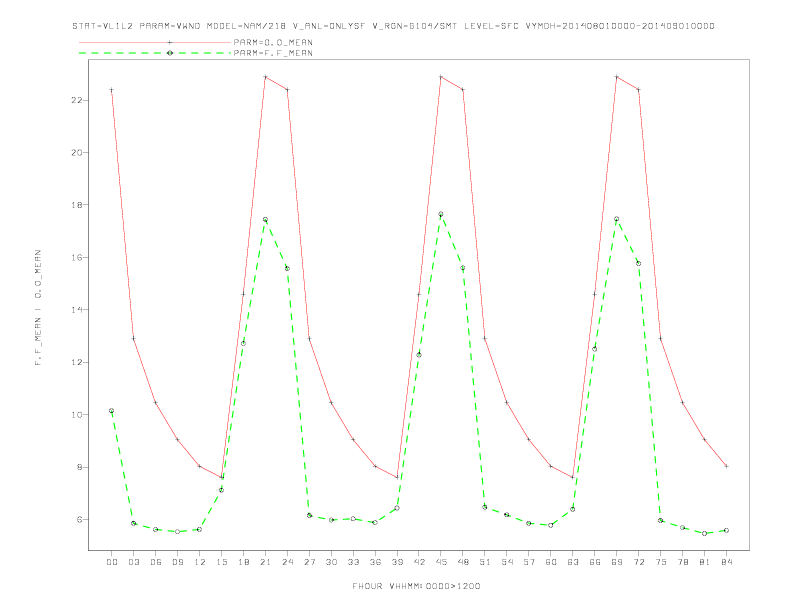Select x-axis tick label 42
This screenshot has width=792, height=612.
419,562
